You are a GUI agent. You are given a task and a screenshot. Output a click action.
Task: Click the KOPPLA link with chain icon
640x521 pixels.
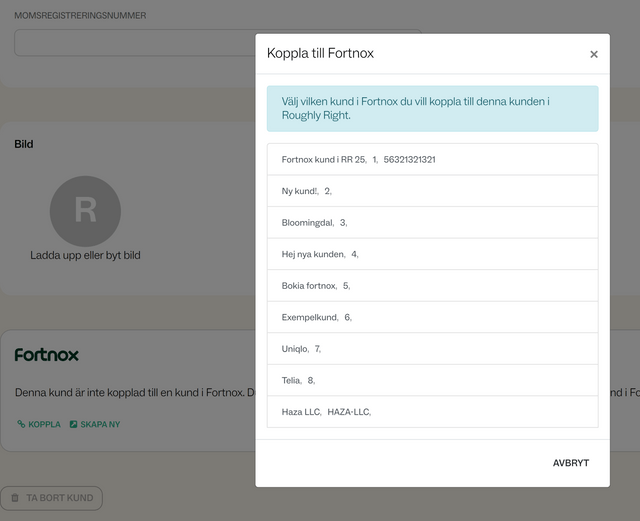coord(39,424)
